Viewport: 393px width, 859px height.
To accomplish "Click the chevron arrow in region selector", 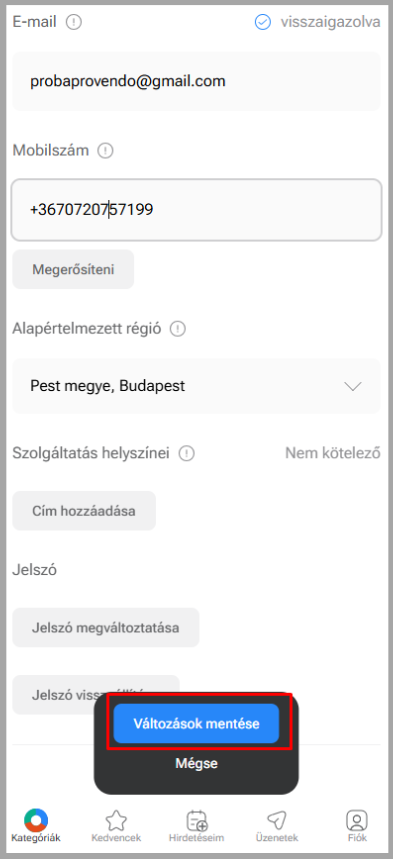I will [353, 386].
